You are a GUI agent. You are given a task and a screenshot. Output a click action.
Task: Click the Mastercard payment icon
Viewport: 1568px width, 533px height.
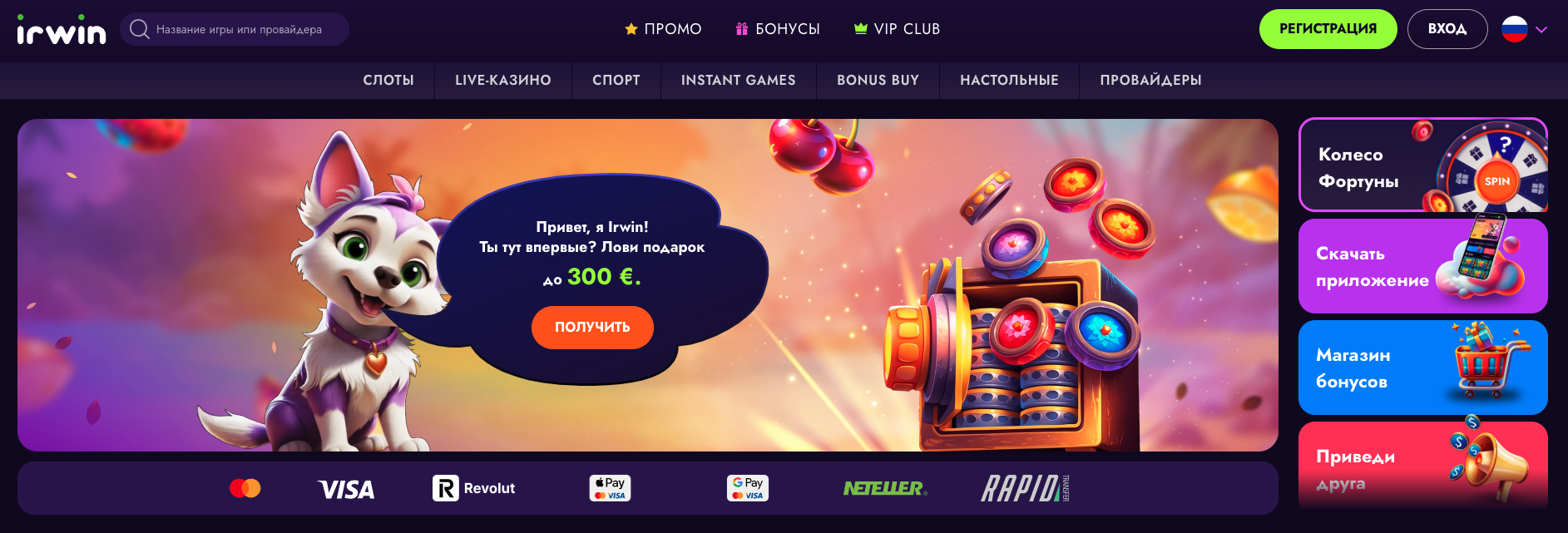point(245,488)
